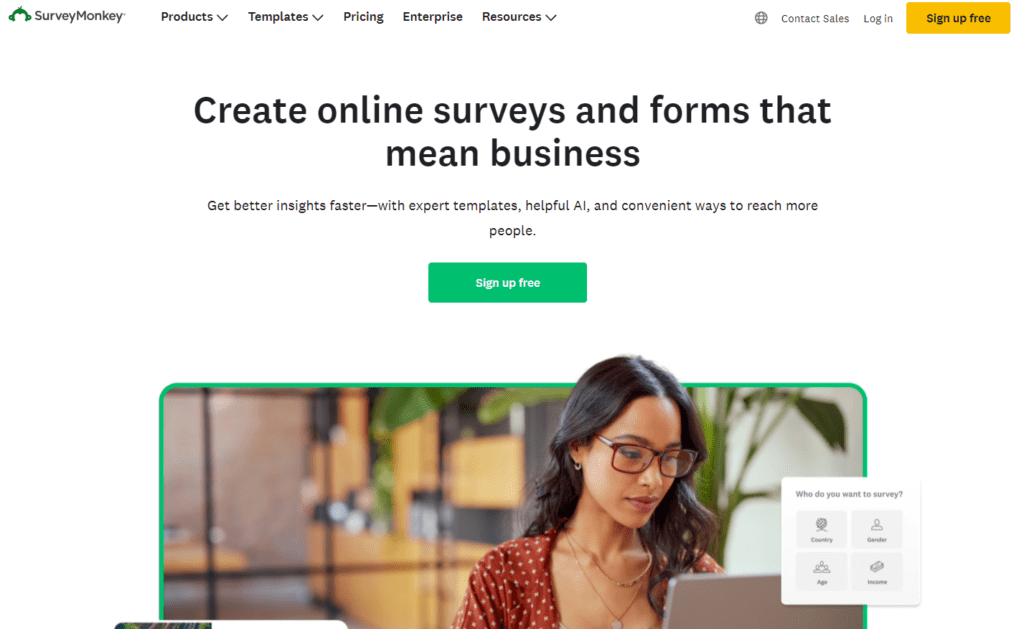1024x629 pixels.
Task: Click the yellow Sign up free button
Action: 958,18
